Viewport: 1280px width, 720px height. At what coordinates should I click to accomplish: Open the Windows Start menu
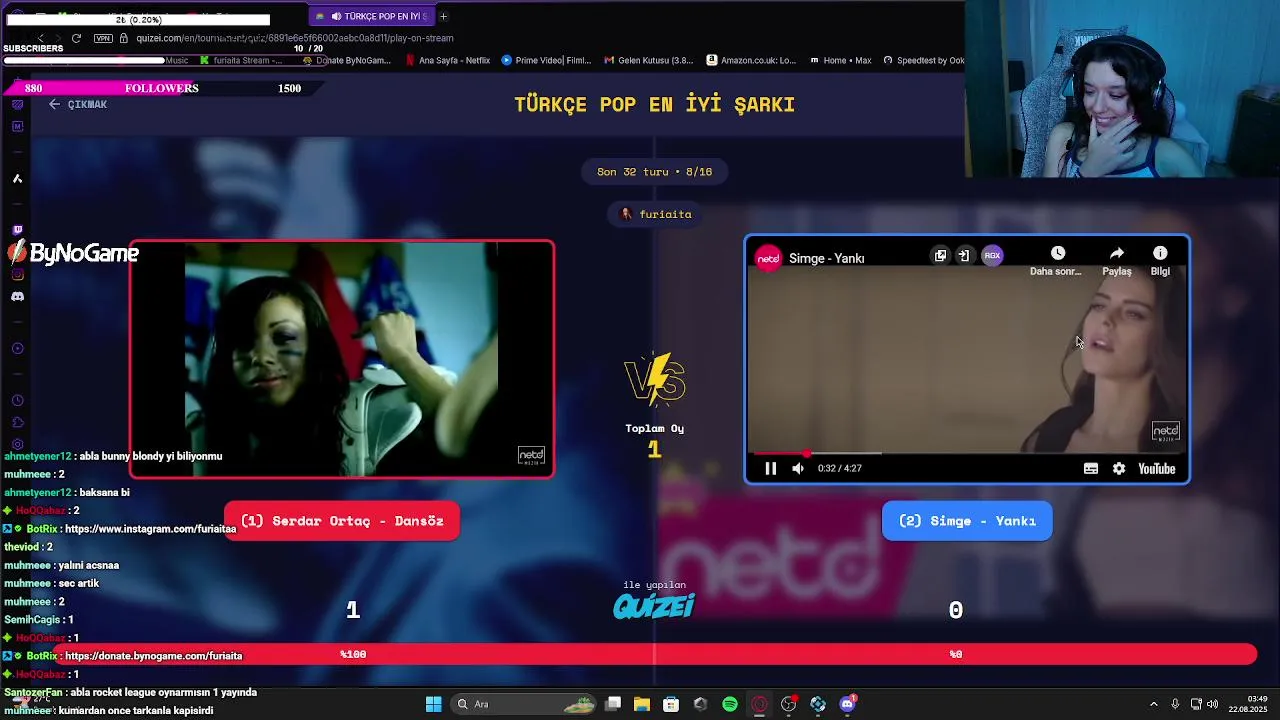[433, 704]
